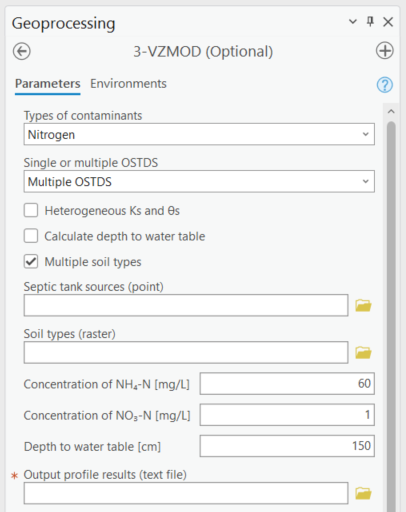The width and height of the screenshot is (406, 512).
Task: Switch to the Parameters tab
Action: point(48,84)
